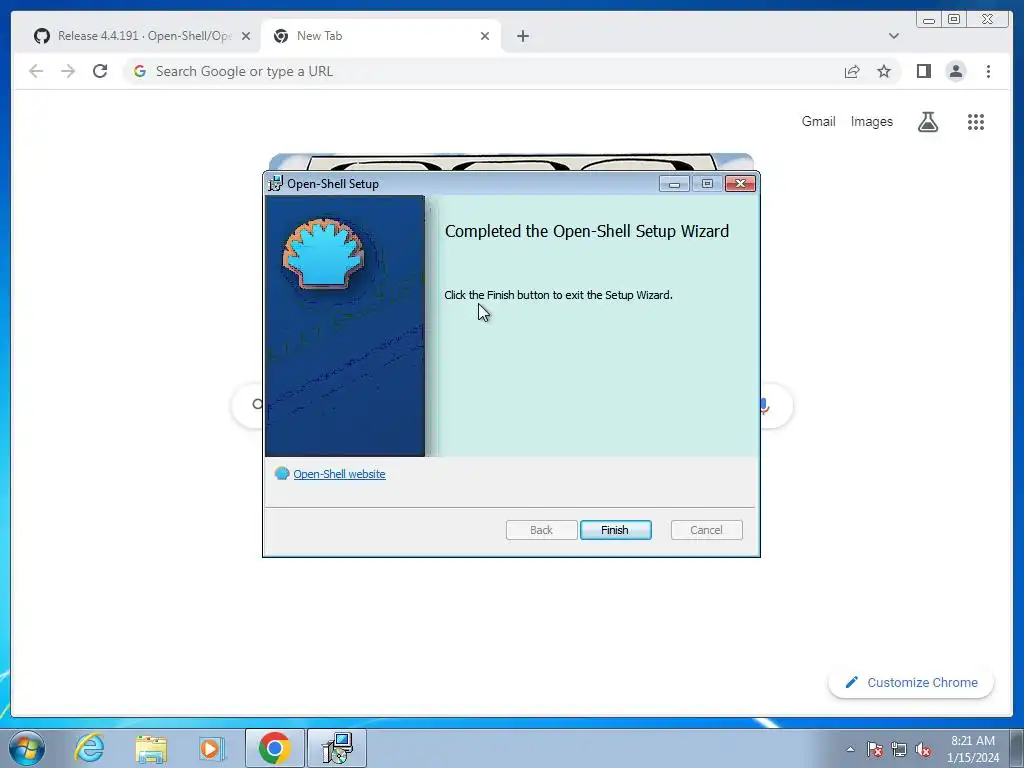Click "Completed the Open-Shell Setup Wizard" heading
The image size is (1024, 768).
(586, 231)
